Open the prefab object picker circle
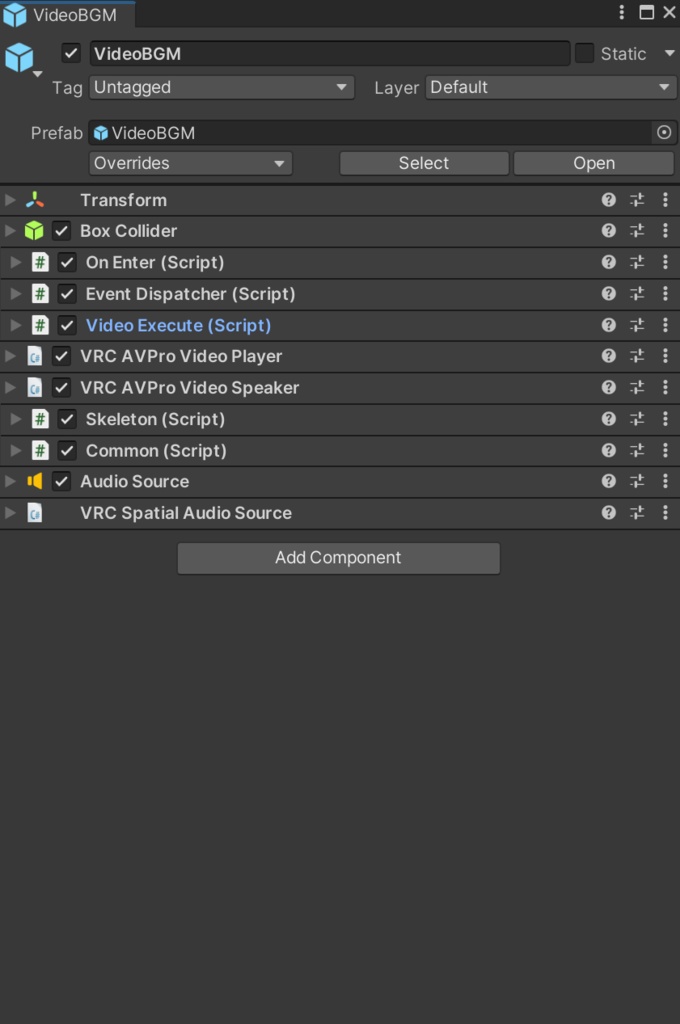The width and height of the screenshot is (680, 1024). click(x=664, y=133)
